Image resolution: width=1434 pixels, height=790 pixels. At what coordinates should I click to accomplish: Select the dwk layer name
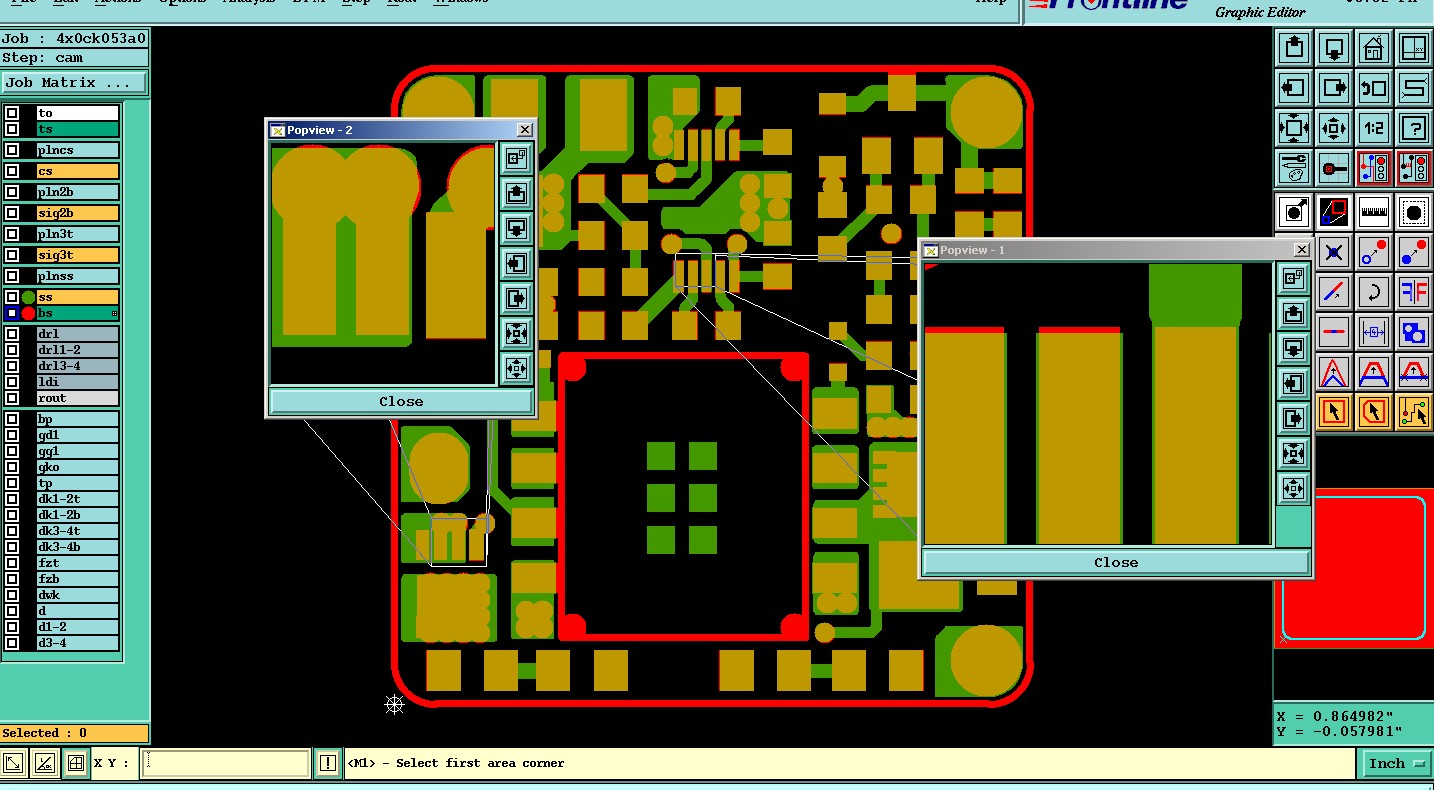pos(78,595)
